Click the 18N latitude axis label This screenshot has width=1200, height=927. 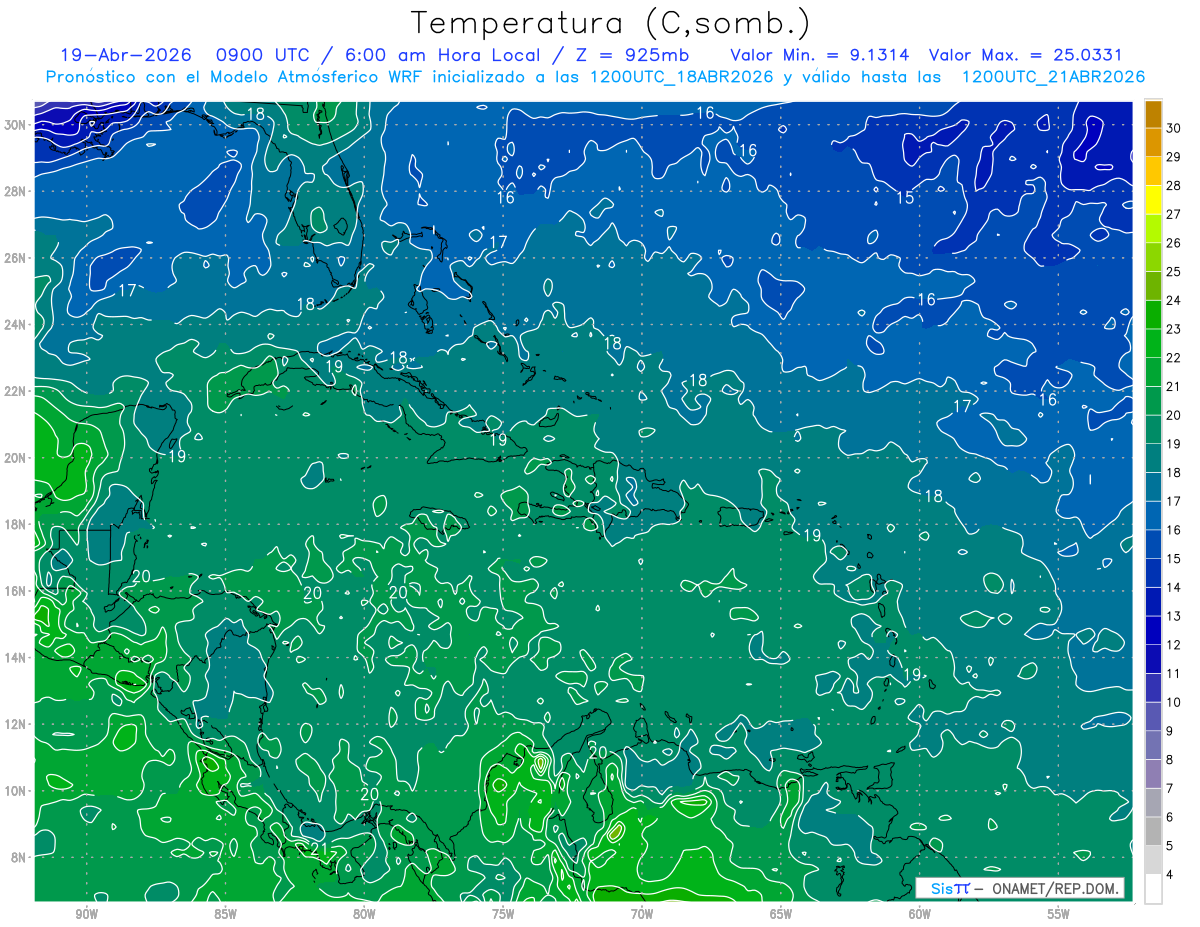pyautogui.click(x=17, y=524)
